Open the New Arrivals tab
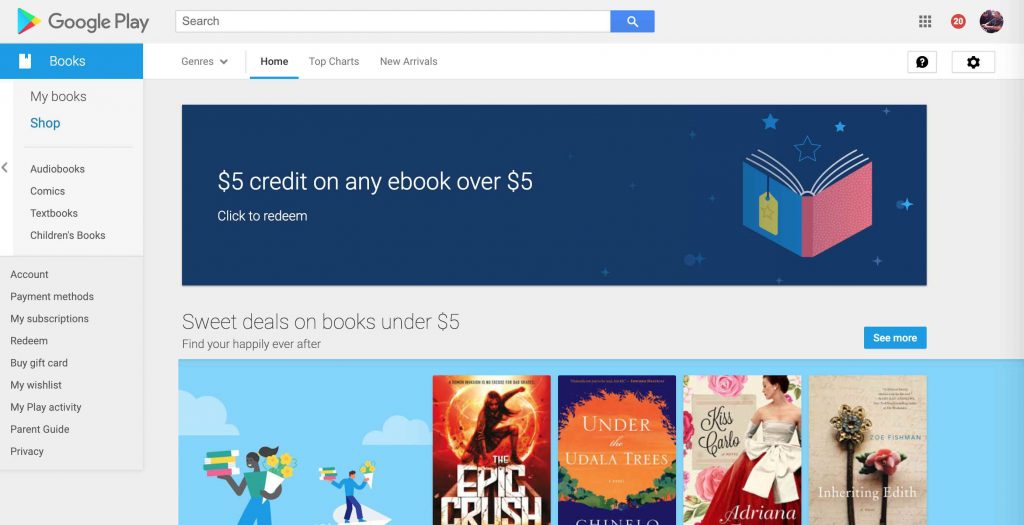 point(409,61)
